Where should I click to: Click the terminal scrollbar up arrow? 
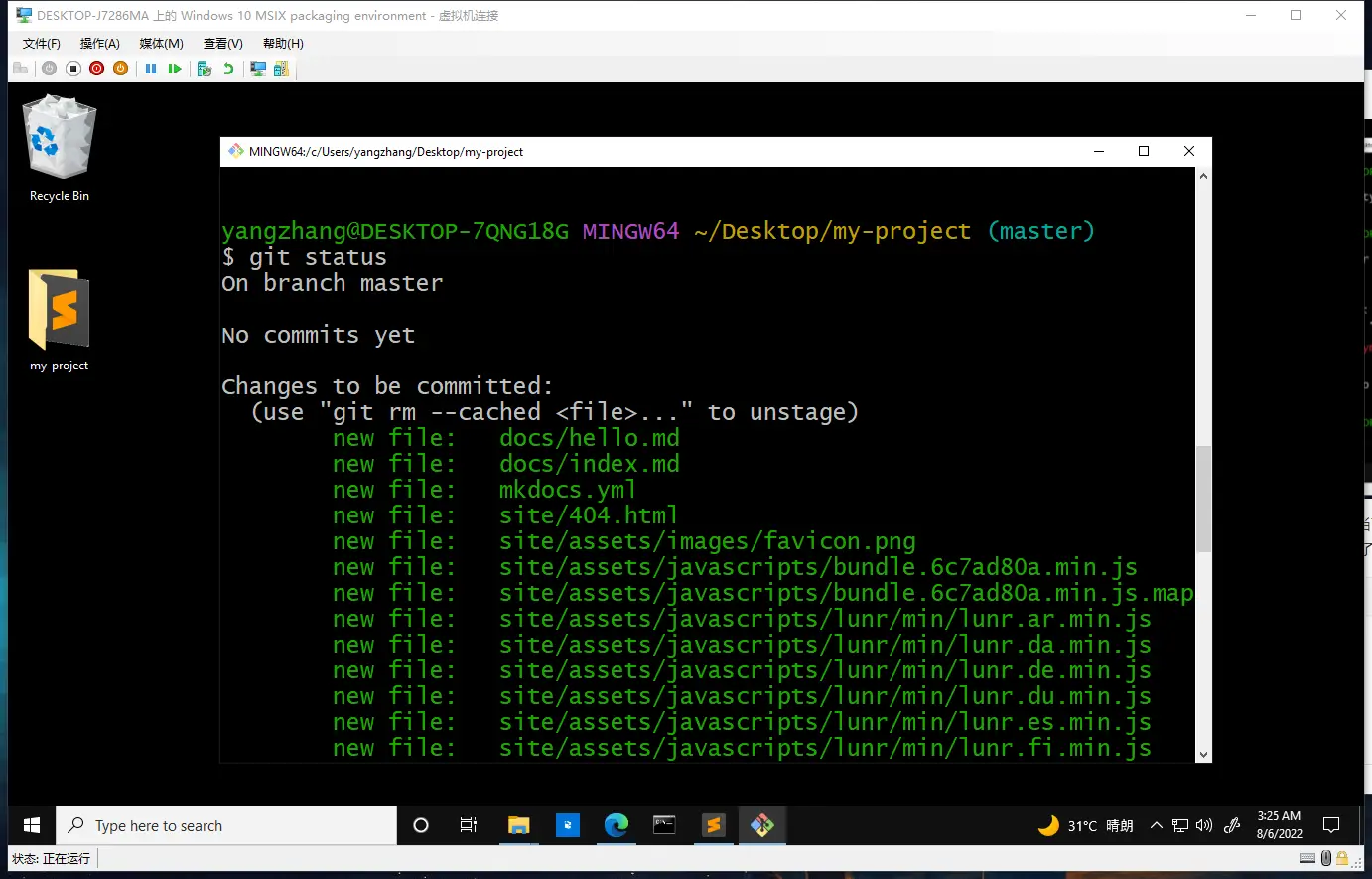[1203, 177]
